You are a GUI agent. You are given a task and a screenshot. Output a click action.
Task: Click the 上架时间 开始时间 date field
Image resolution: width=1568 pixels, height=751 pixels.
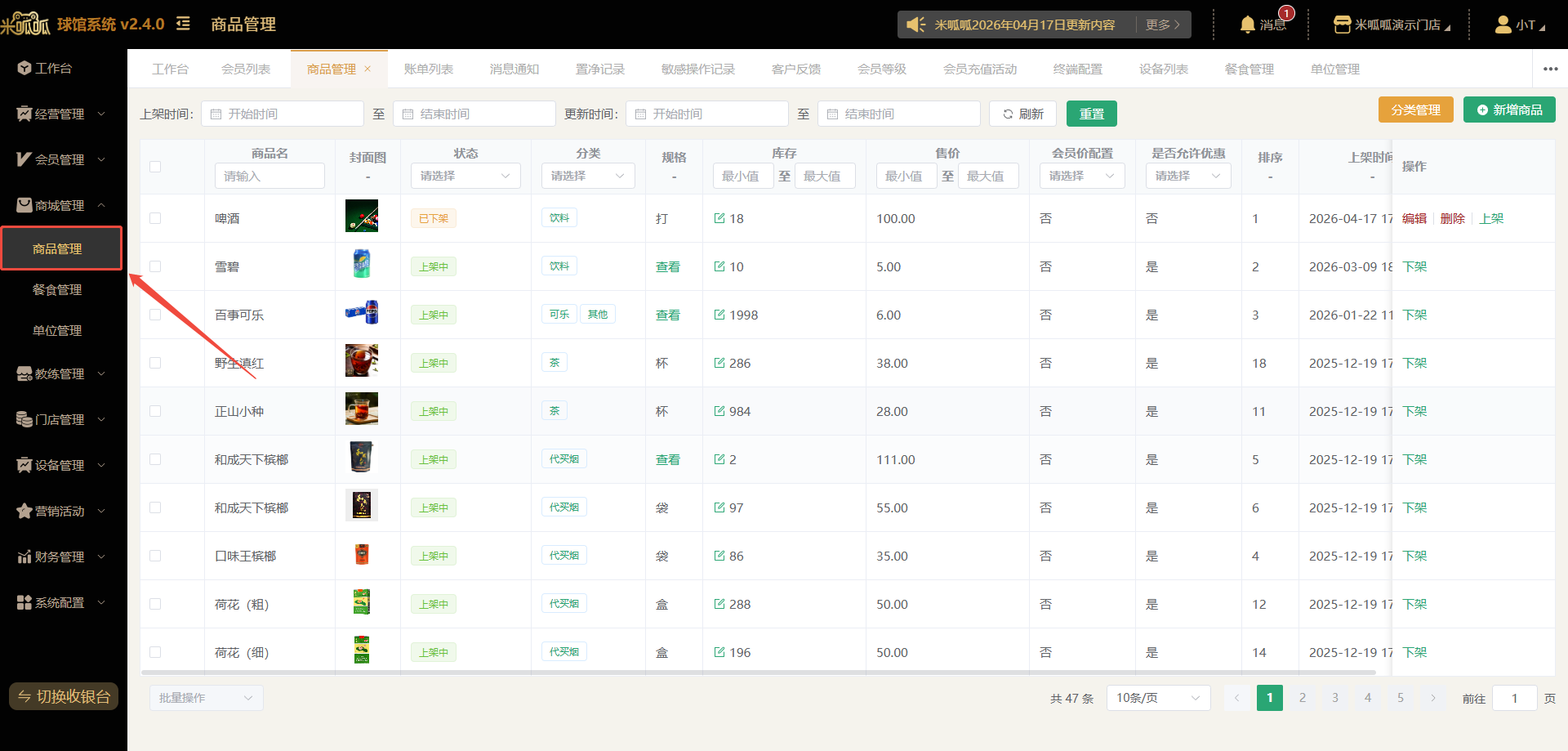pos(283,114)
